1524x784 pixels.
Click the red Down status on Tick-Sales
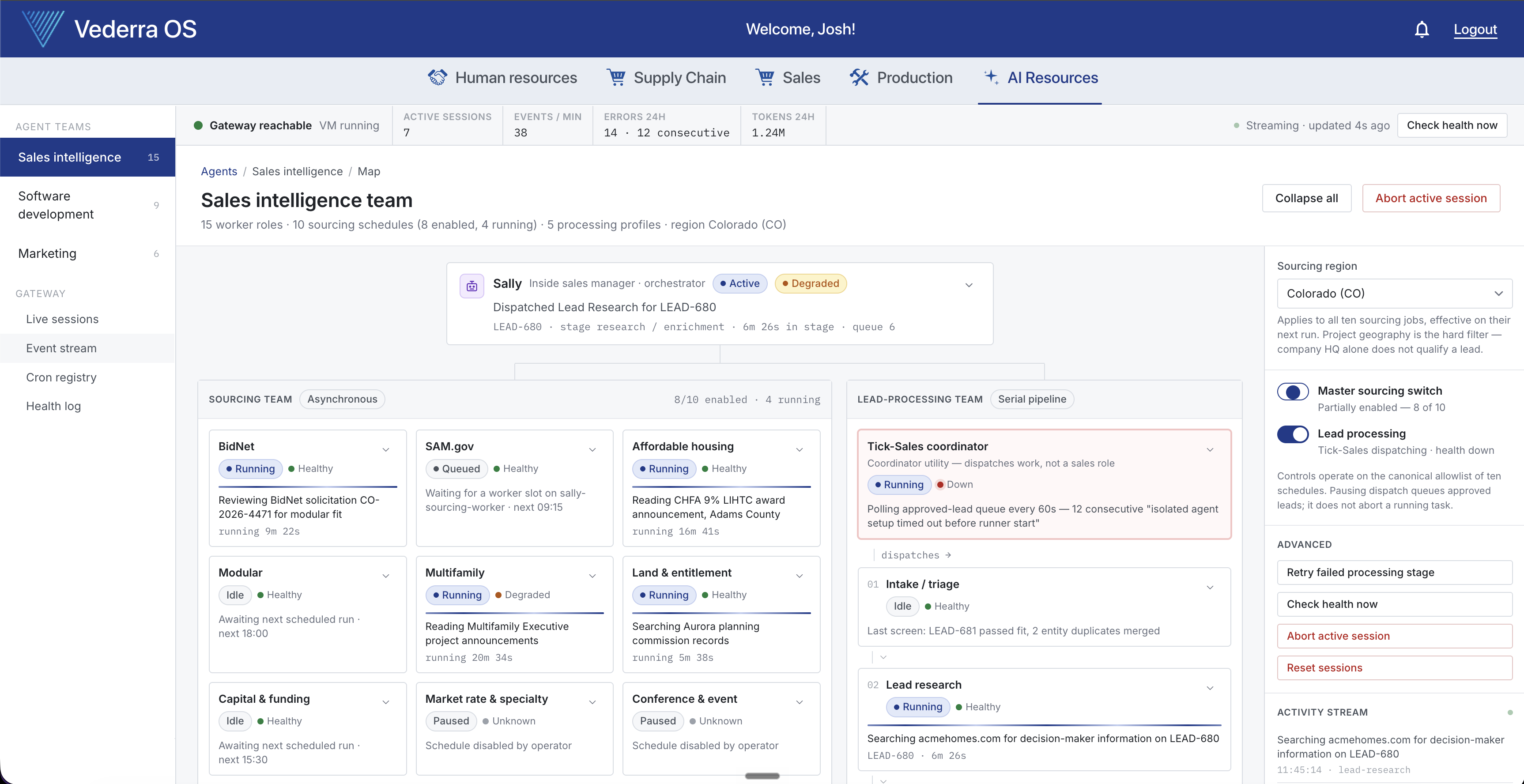click(954, 485)
